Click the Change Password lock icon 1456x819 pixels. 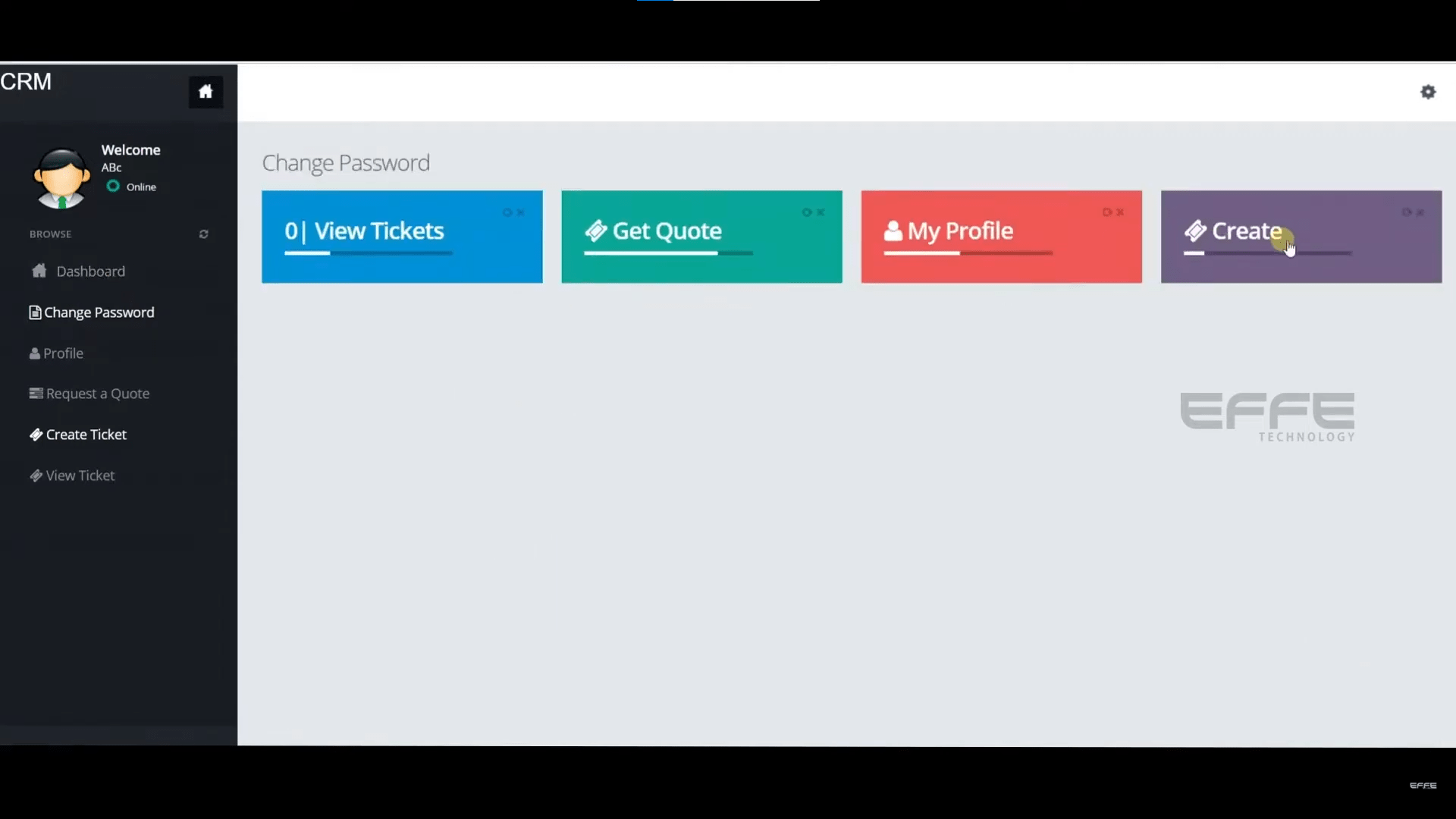coord(35,312)
